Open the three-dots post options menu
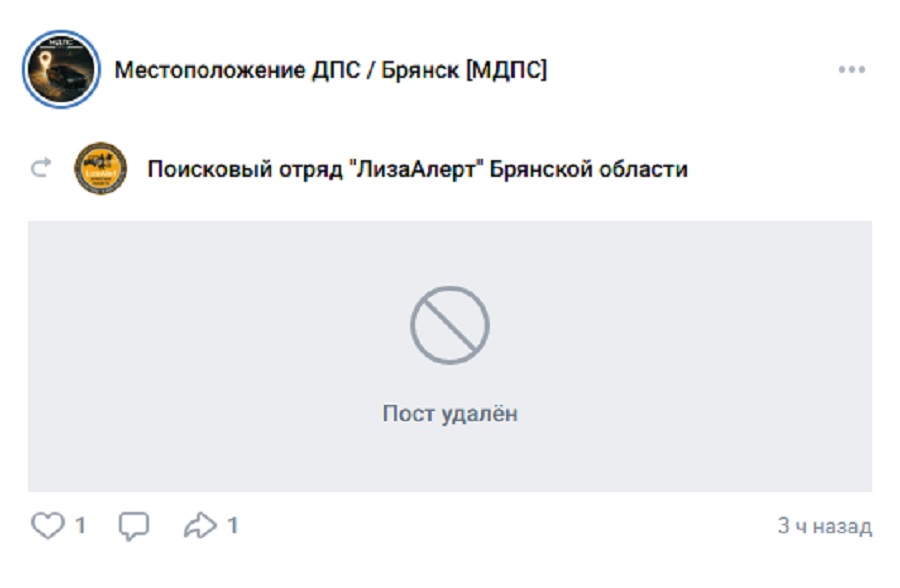Viewport: 900px width, 588px height. click(x=851, y=69)
